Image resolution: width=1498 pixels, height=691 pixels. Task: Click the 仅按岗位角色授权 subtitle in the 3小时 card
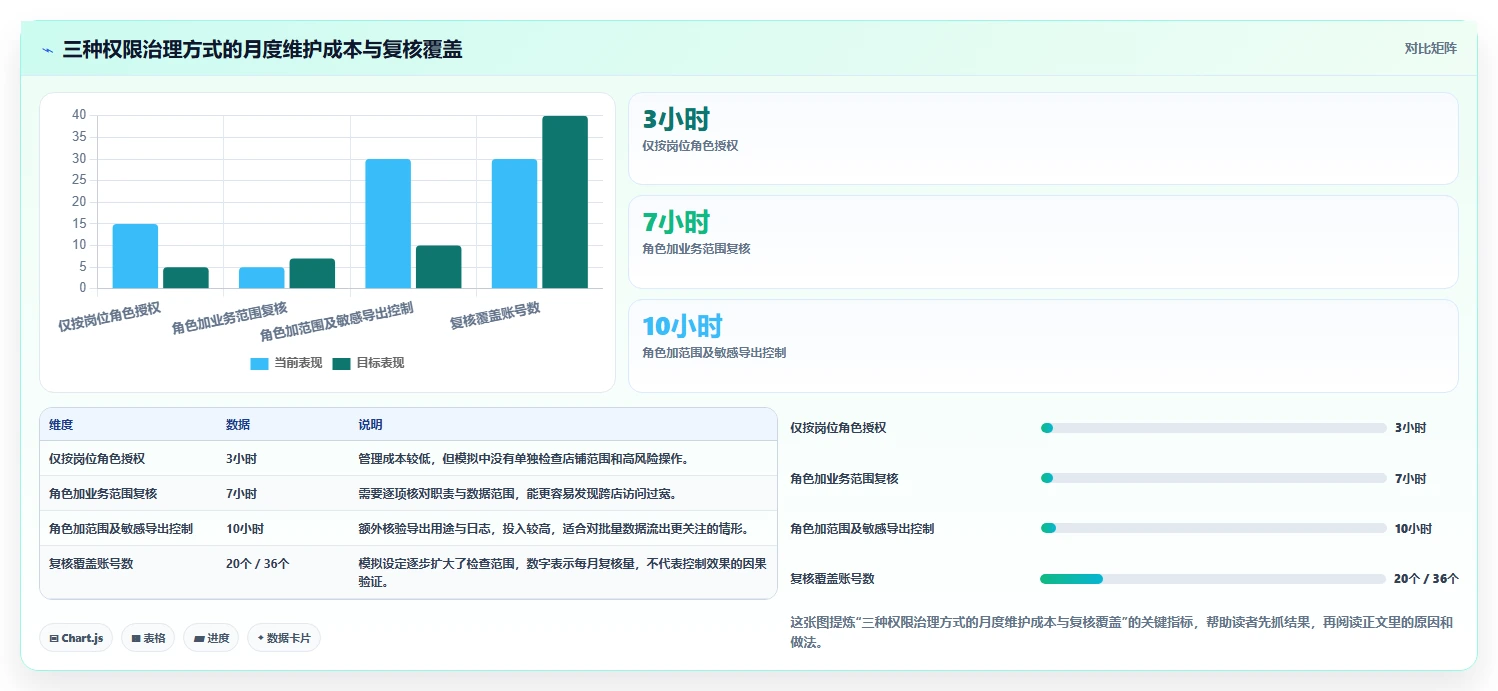point(690,146)
